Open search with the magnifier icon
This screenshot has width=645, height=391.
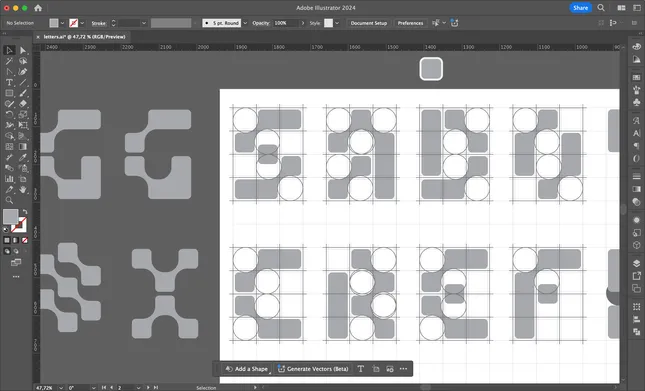(x=601, y=8)
